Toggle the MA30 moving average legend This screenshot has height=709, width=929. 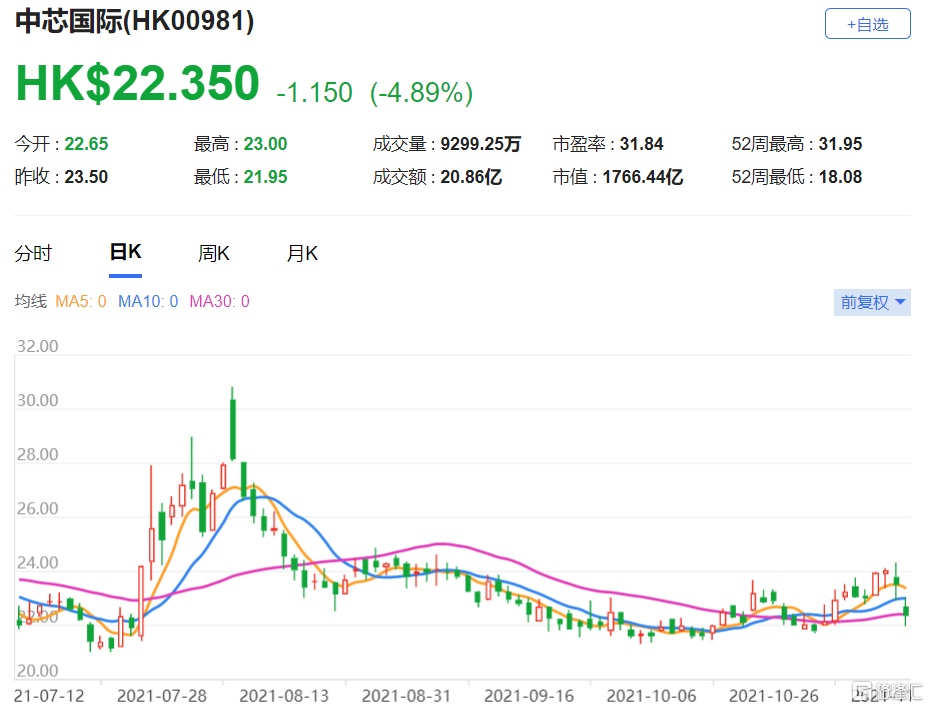(x=219, y=301)
